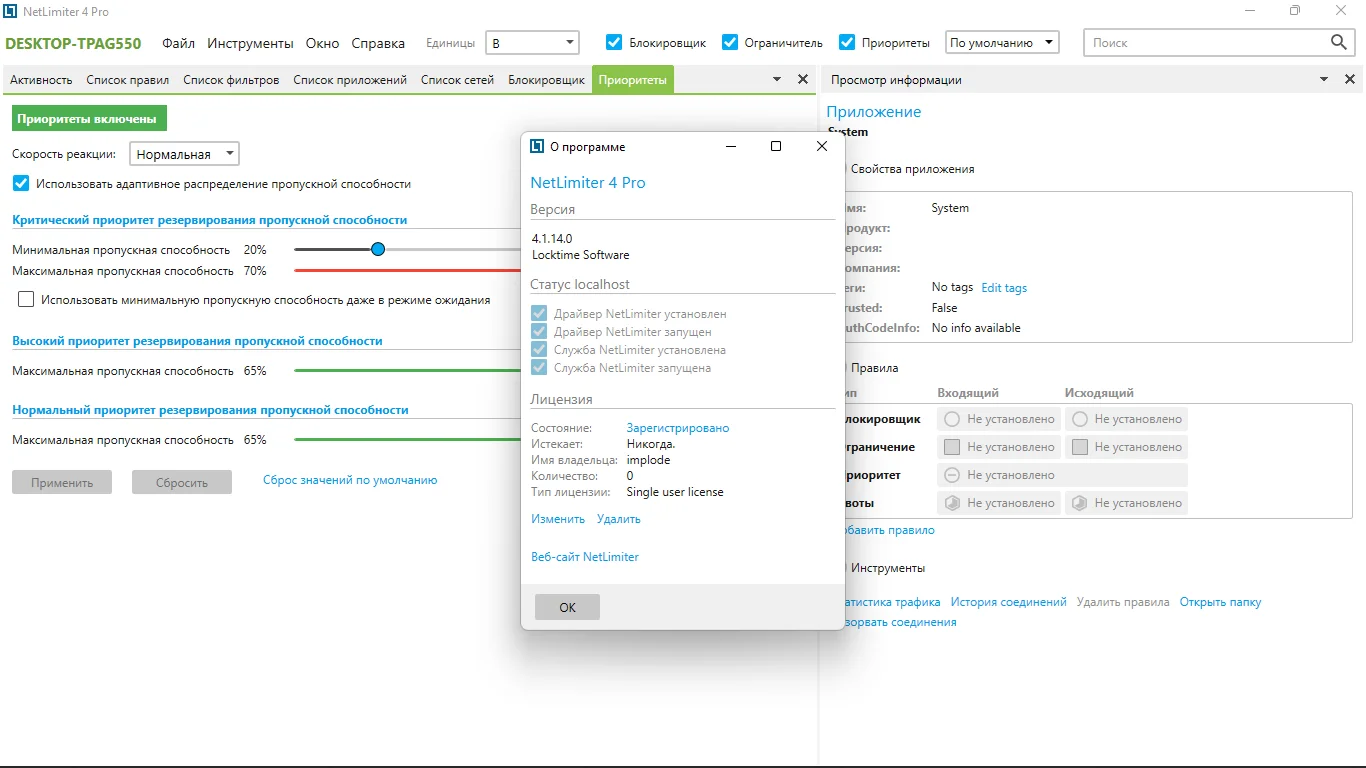
Task: Open the units dropdown showing B
Action: pos(532,42)
